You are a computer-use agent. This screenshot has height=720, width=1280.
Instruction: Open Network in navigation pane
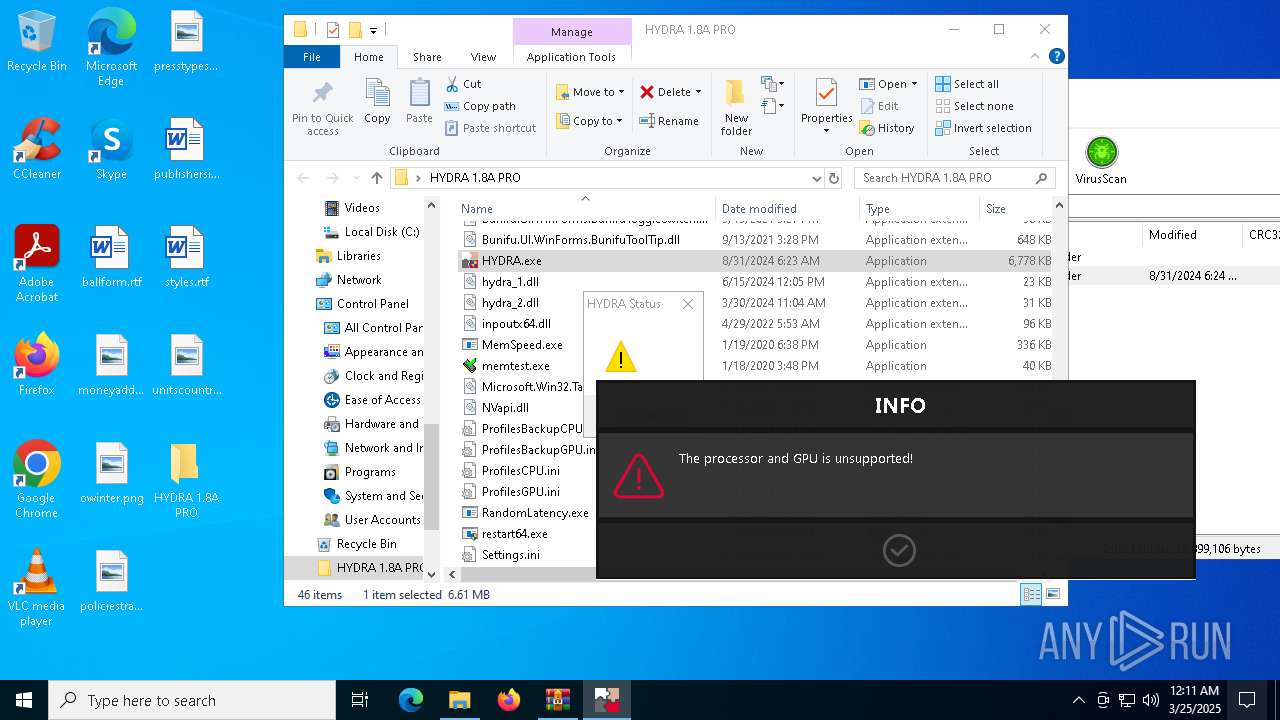(348, 280)
